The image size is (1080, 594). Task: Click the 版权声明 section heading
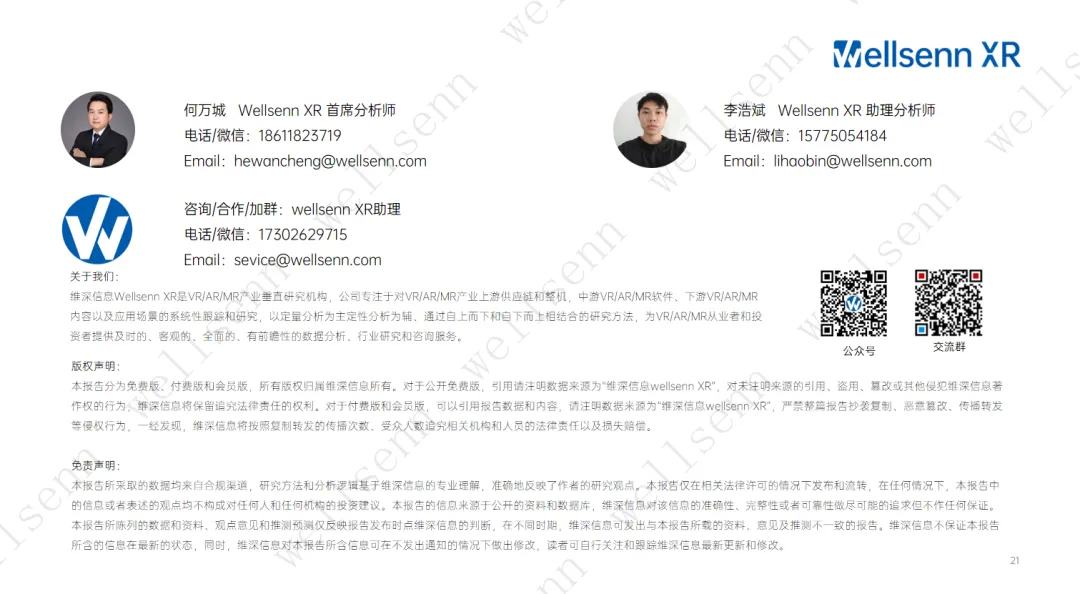[96, 366]
